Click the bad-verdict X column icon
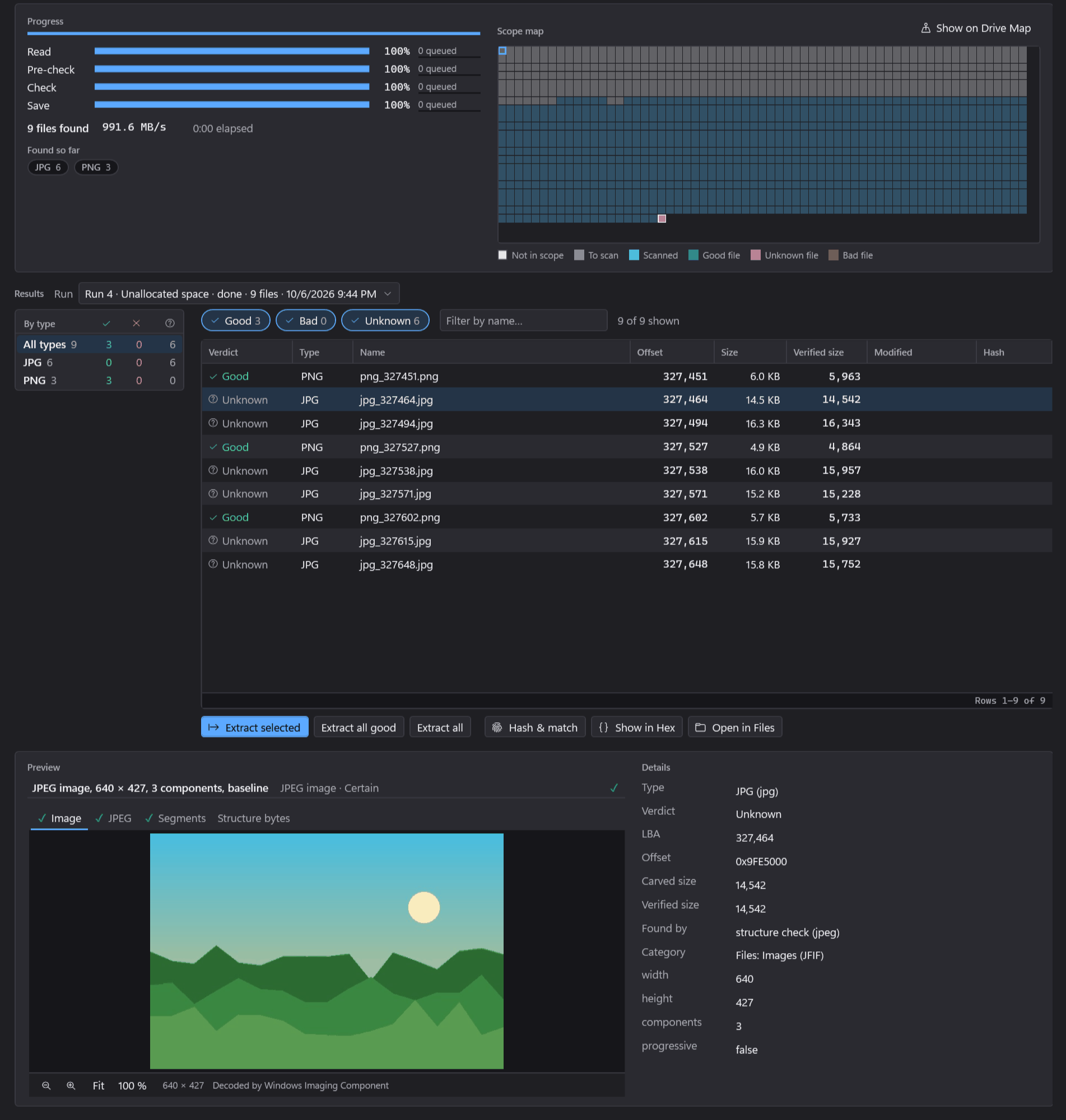This screenshot has height=1120, width=1066. coord(136,323)
